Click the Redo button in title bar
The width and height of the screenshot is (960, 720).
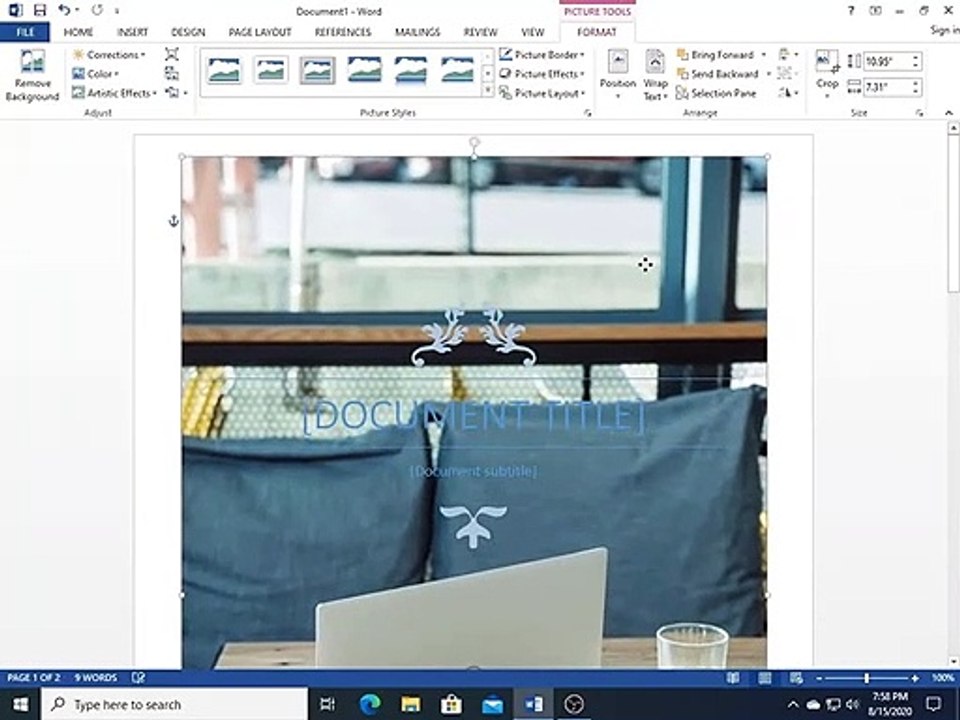tap(97, 10)
